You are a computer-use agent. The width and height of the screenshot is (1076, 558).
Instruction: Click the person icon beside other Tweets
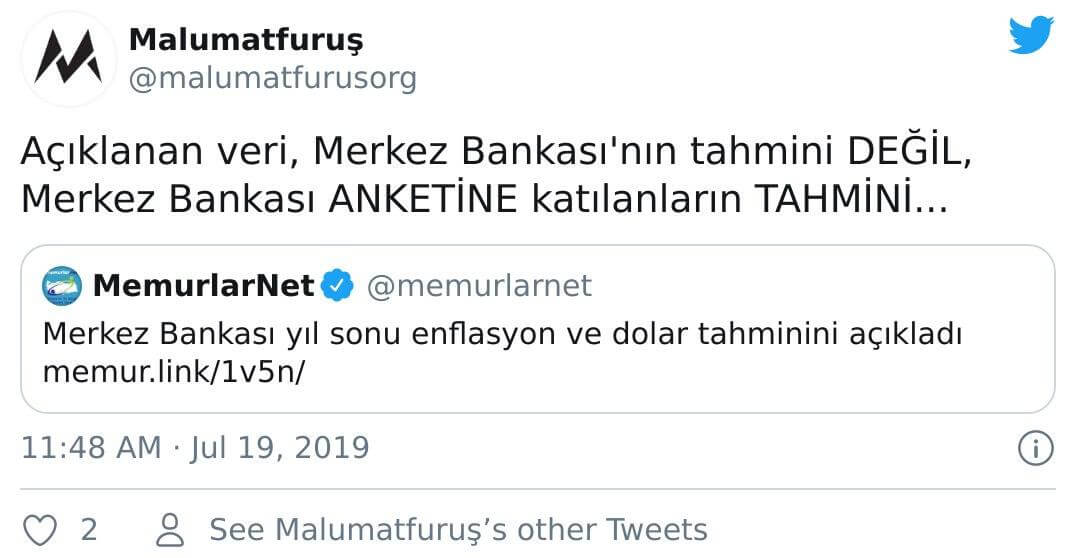[x=172, y=529]
